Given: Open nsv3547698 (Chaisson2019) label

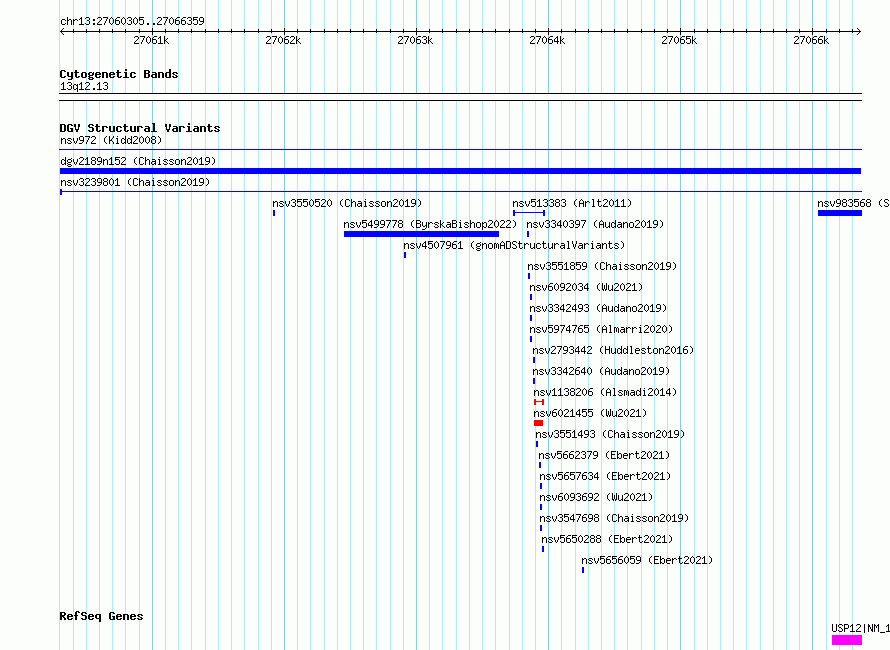Looking at the screenshot, I should tap(614, 518).
